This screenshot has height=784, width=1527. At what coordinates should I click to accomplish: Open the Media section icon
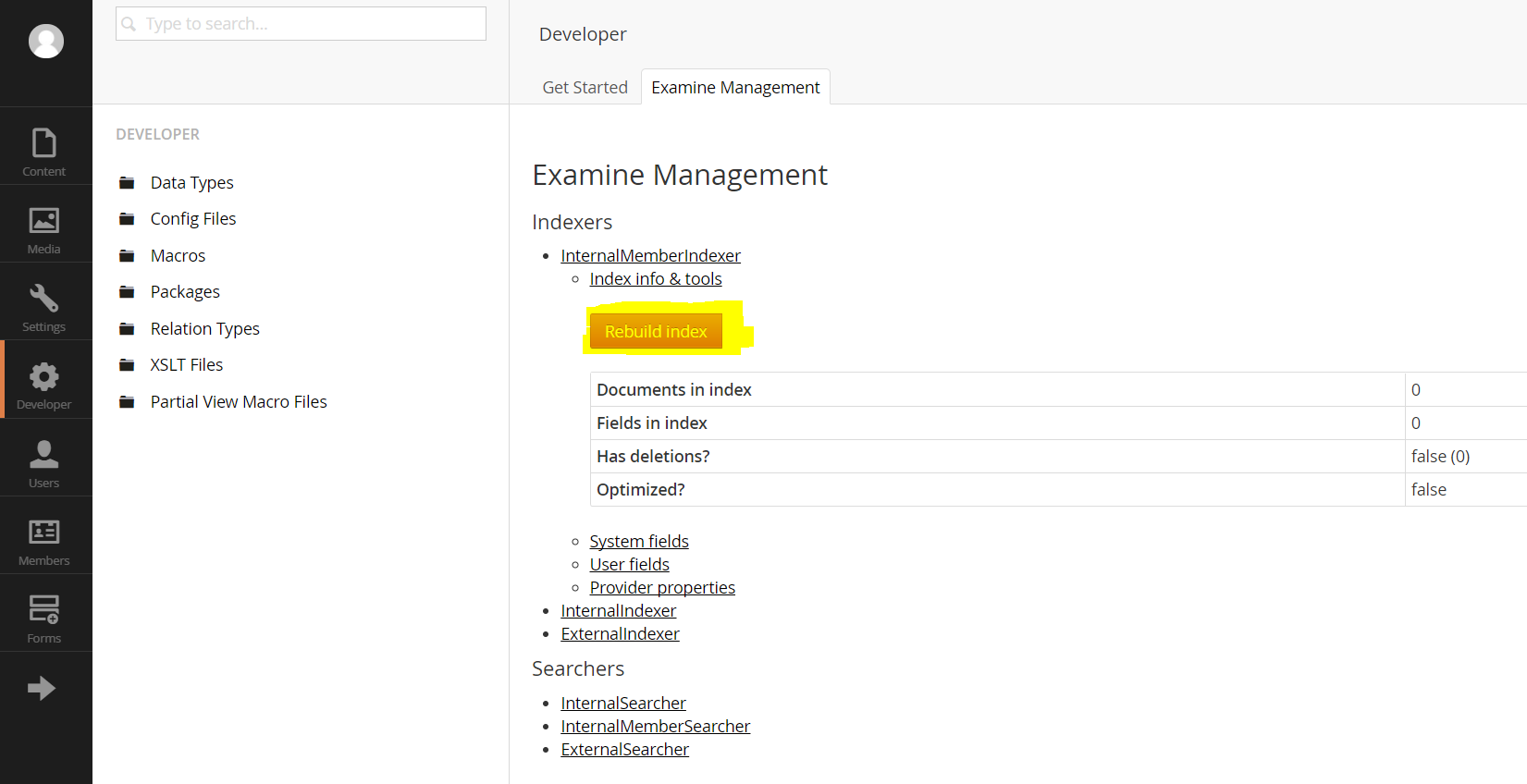44,223
